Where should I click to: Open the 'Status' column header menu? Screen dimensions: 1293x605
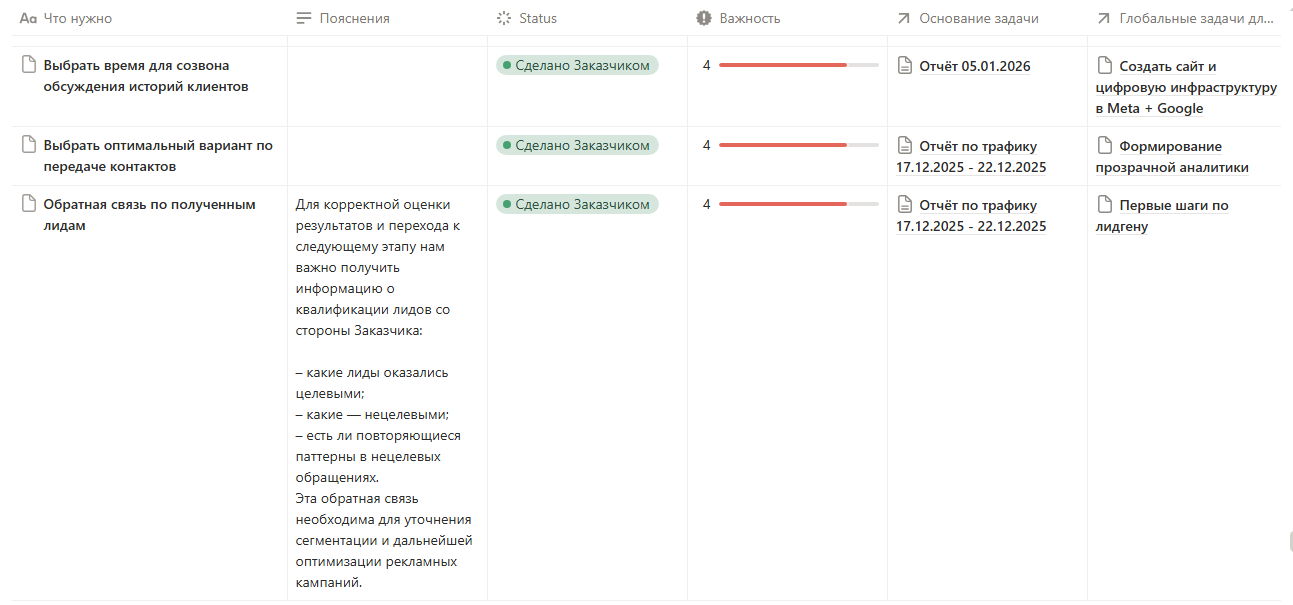[587, 18]
